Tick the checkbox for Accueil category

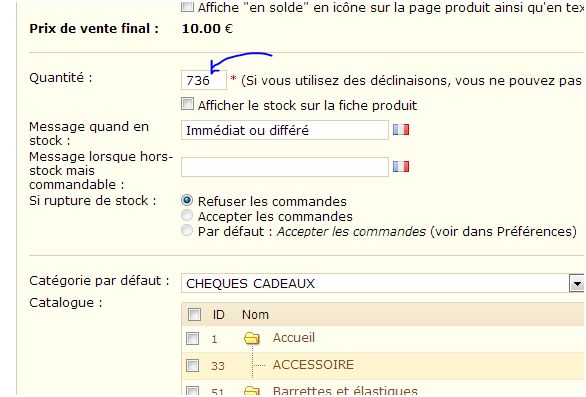pyautogui.click(x=192, y=339)
